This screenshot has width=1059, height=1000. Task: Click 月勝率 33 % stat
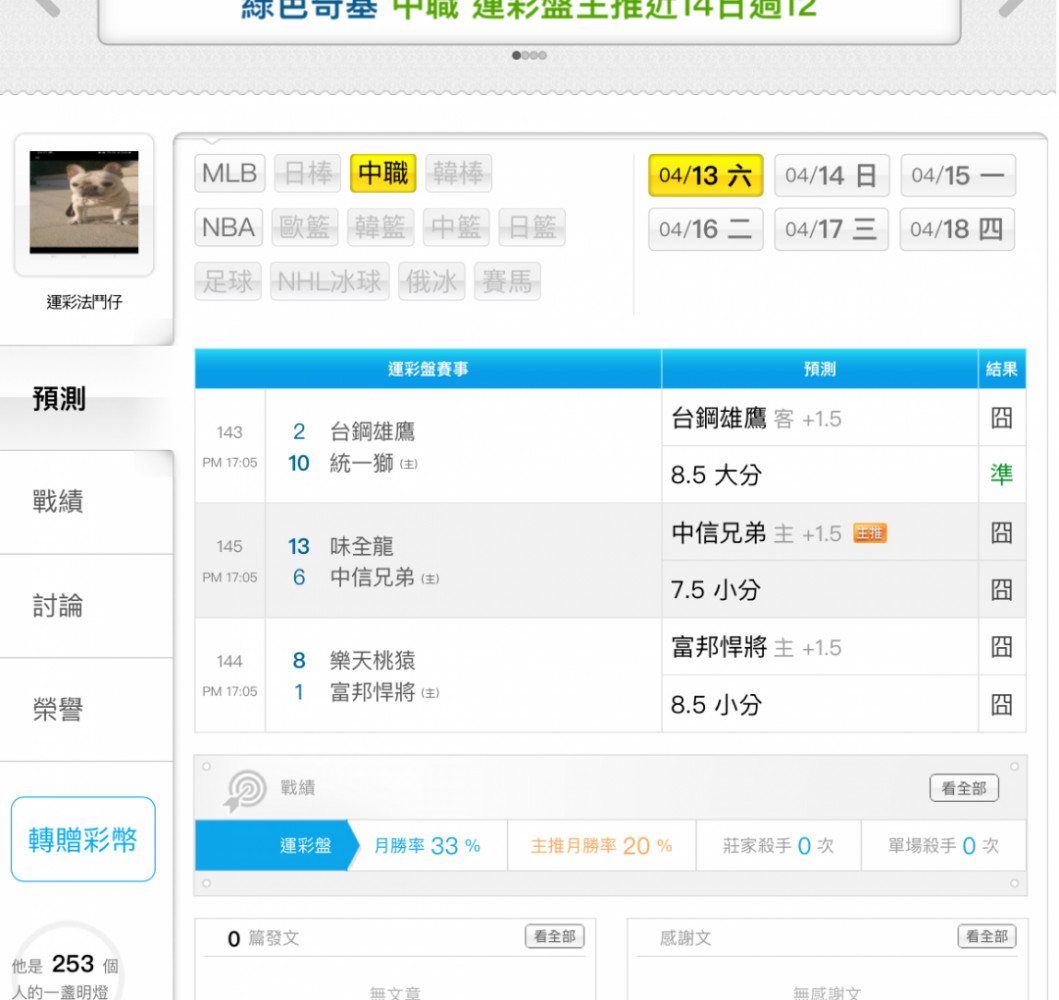(428, 845)
